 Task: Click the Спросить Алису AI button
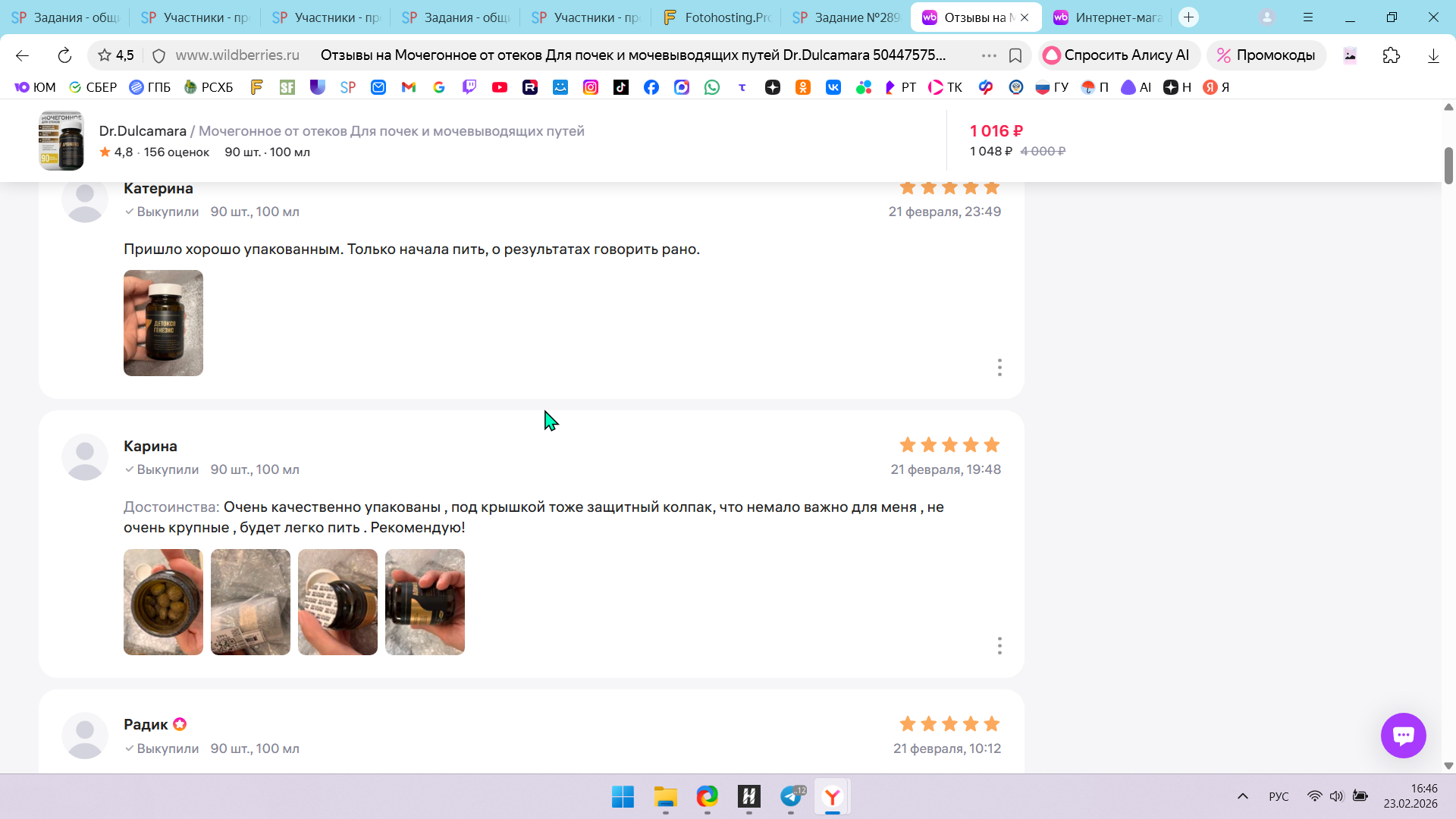1117,55
